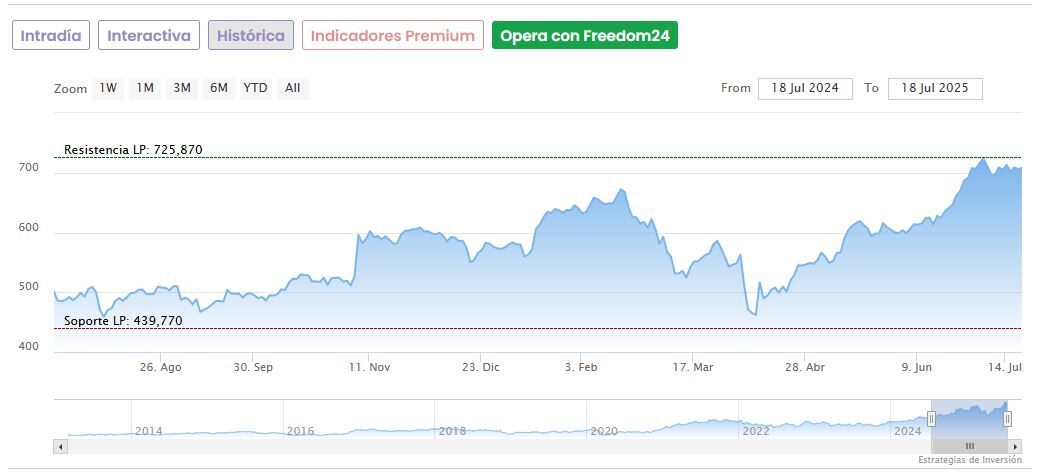Set zoom range to 1W
This screenshot has width=1039, height=476.
108,88
